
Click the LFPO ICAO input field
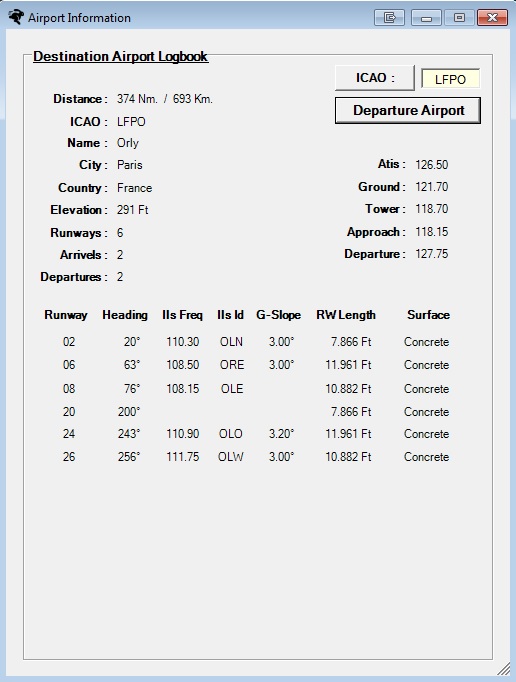[450, 79]
